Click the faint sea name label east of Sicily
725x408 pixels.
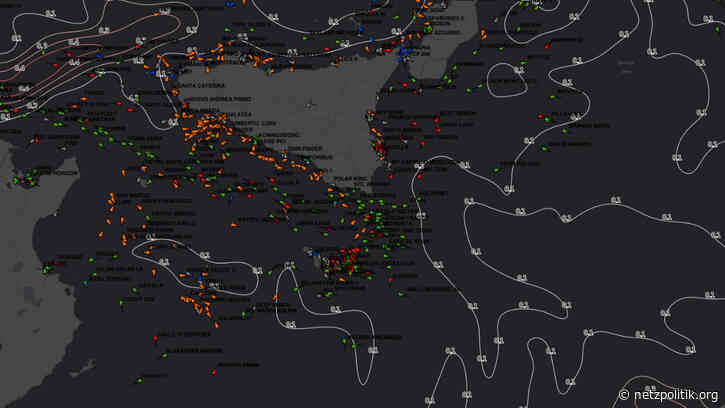pos(626,66)
